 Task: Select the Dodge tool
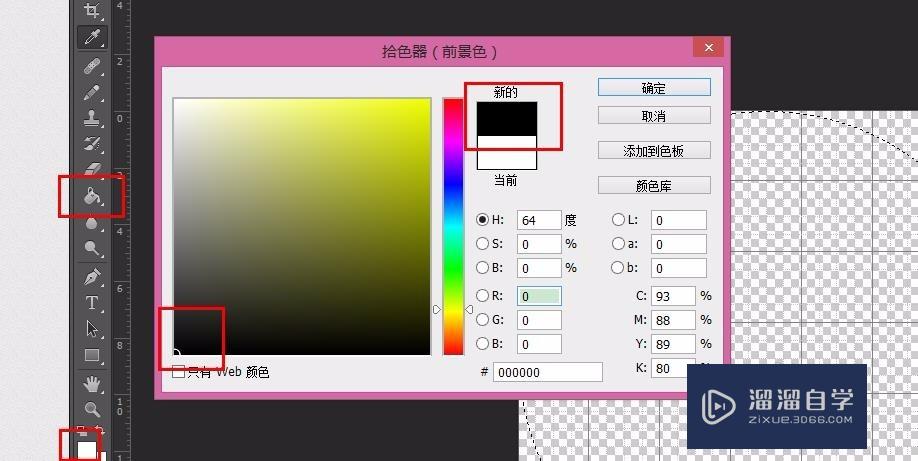click(92, 248)
